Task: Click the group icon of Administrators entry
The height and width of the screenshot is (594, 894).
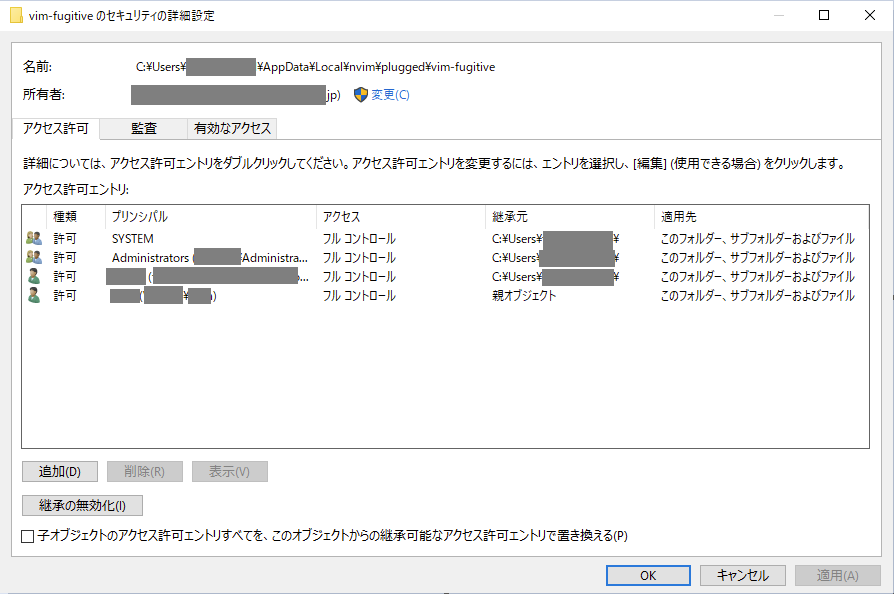Action: [x=34, y=257]
